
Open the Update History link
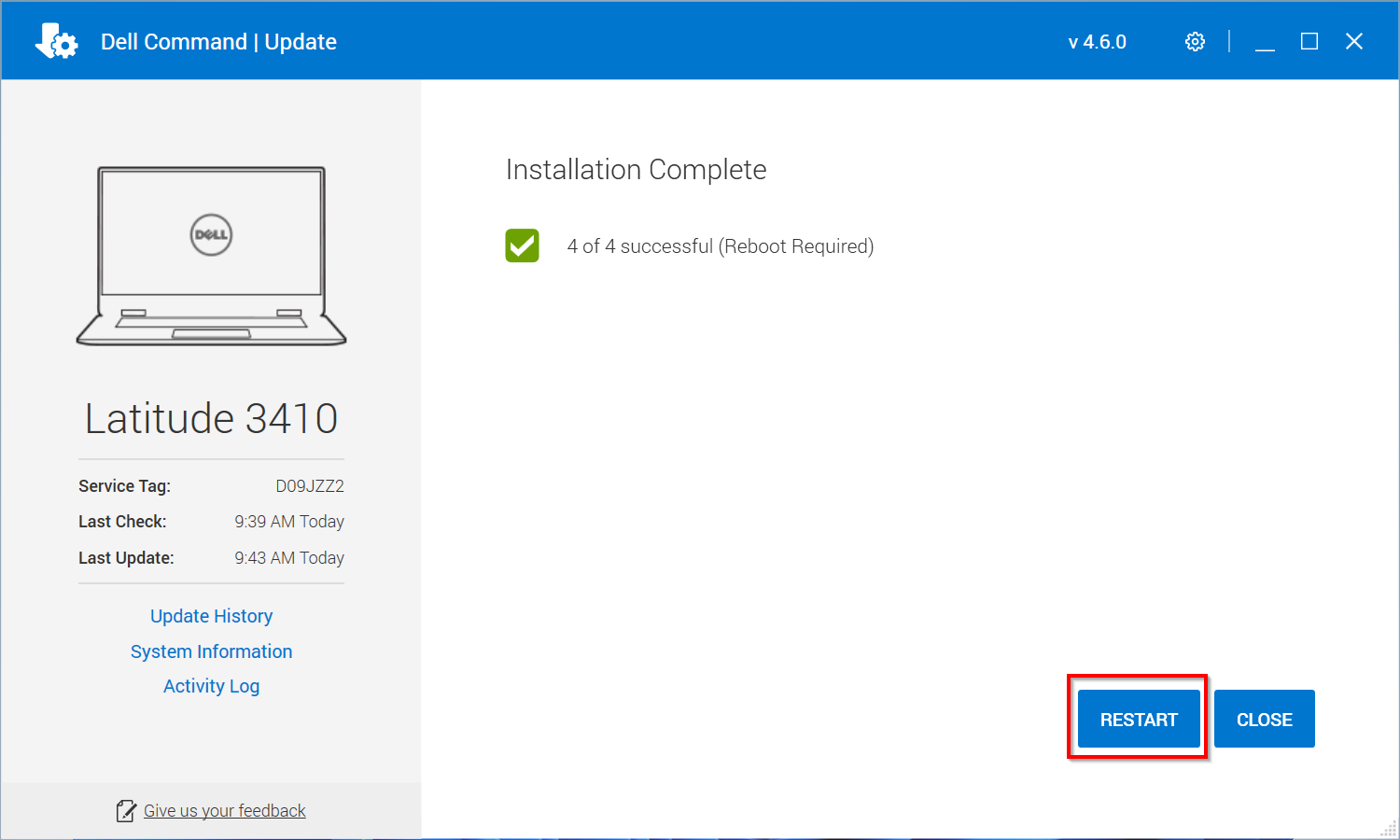pyautogui.click(x=212, y=616)
